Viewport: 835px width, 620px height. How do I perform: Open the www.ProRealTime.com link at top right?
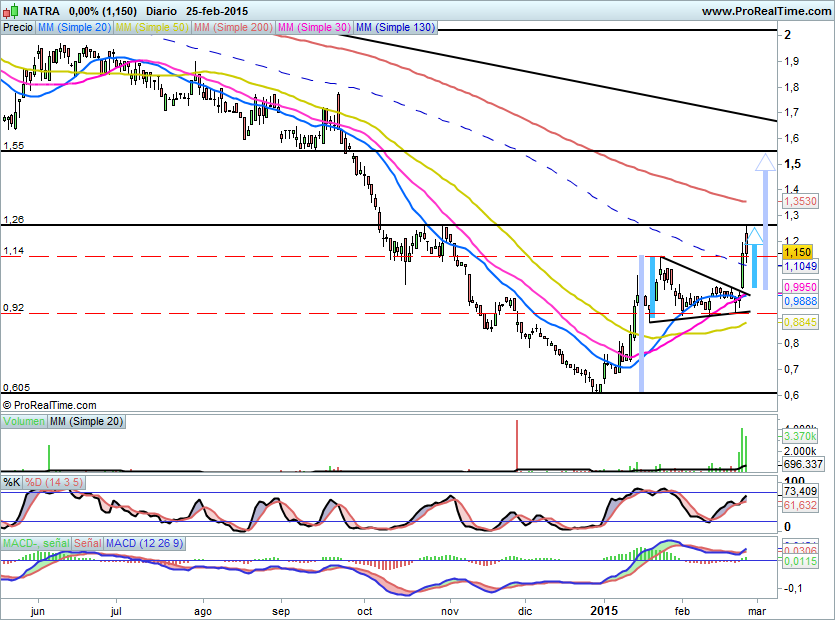pos(765,10)
